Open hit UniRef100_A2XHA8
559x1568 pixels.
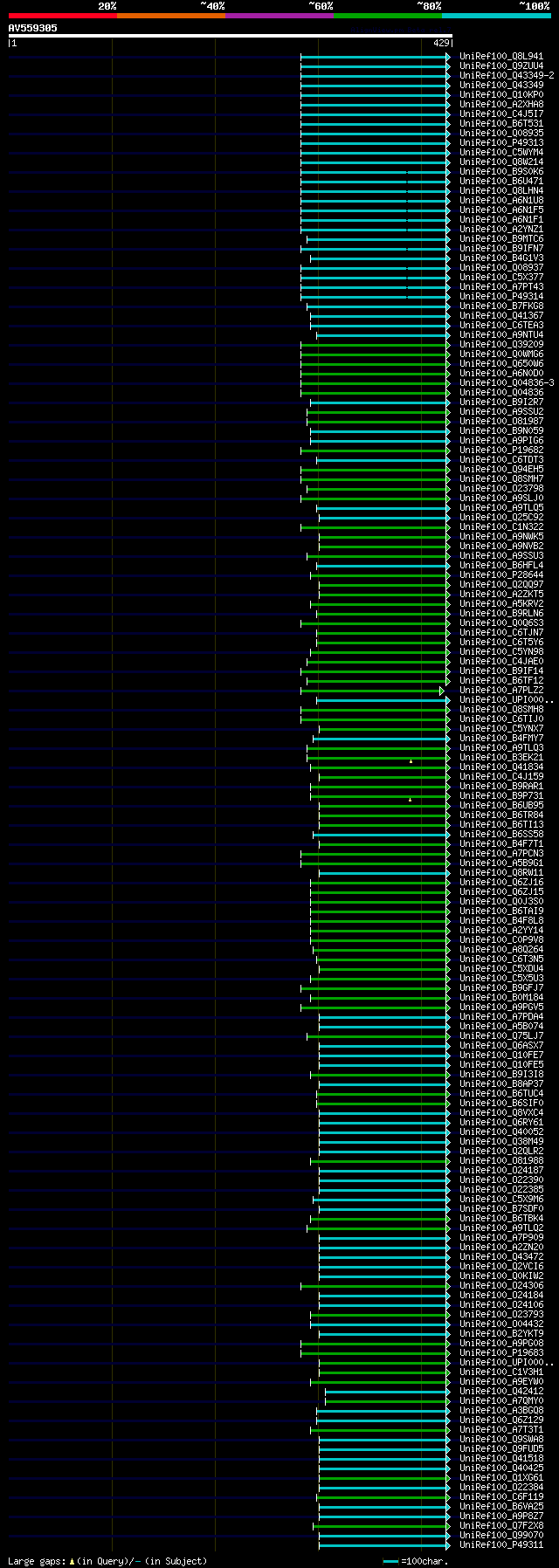click(501, 105)
